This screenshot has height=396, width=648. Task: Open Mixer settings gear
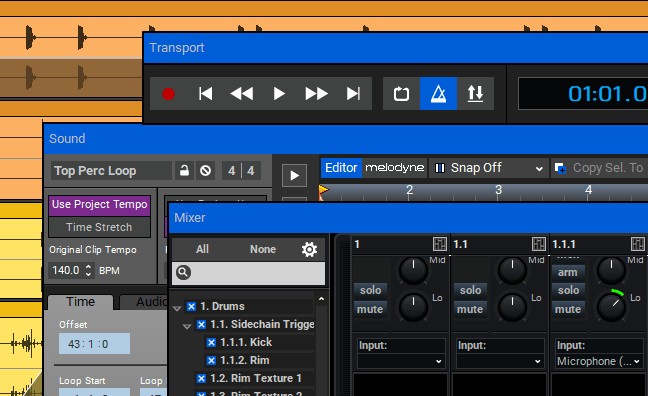tap(309, 249)
